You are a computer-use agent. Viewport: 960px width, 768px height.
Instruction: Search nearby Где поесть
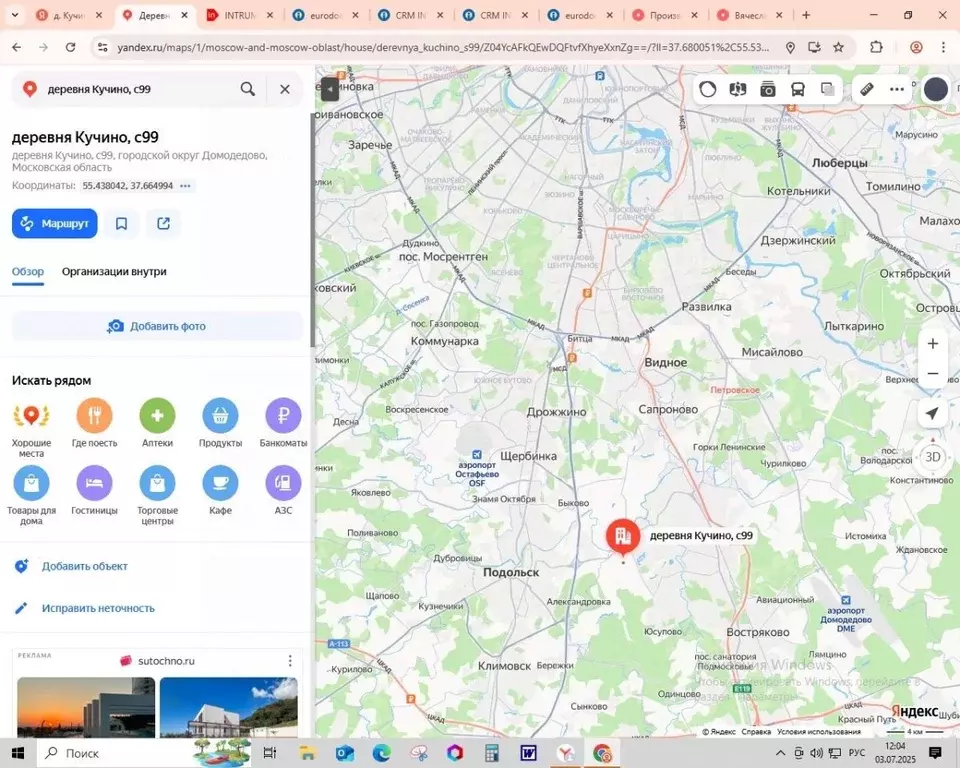tap(94, 423)
